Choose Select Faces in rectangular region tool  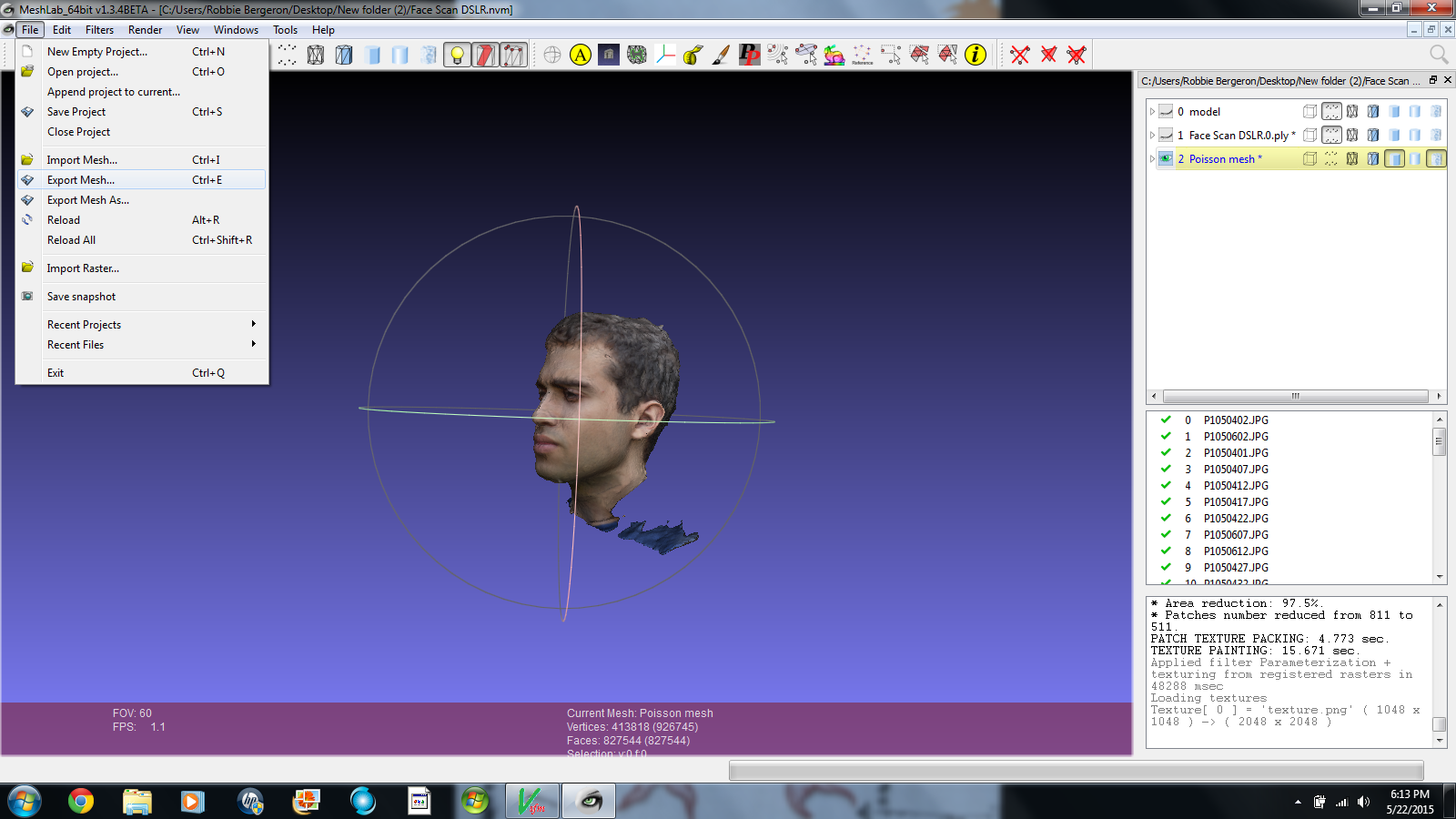[919, 56]
